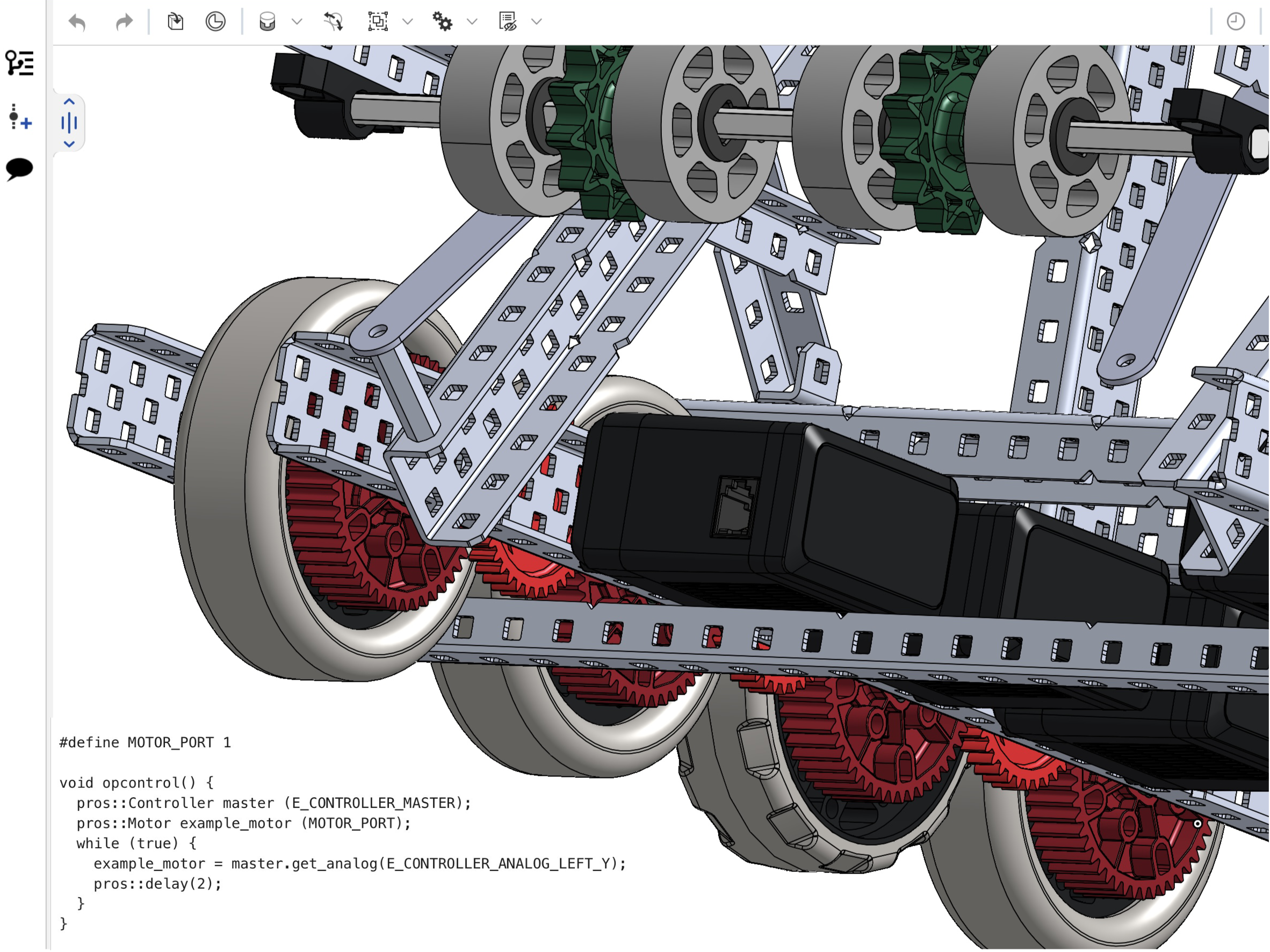Image resolution: width=1270 pixels, height=952 pixels.
Task: Expand the notes icon dropdown chevron
Action: point(537,22)
